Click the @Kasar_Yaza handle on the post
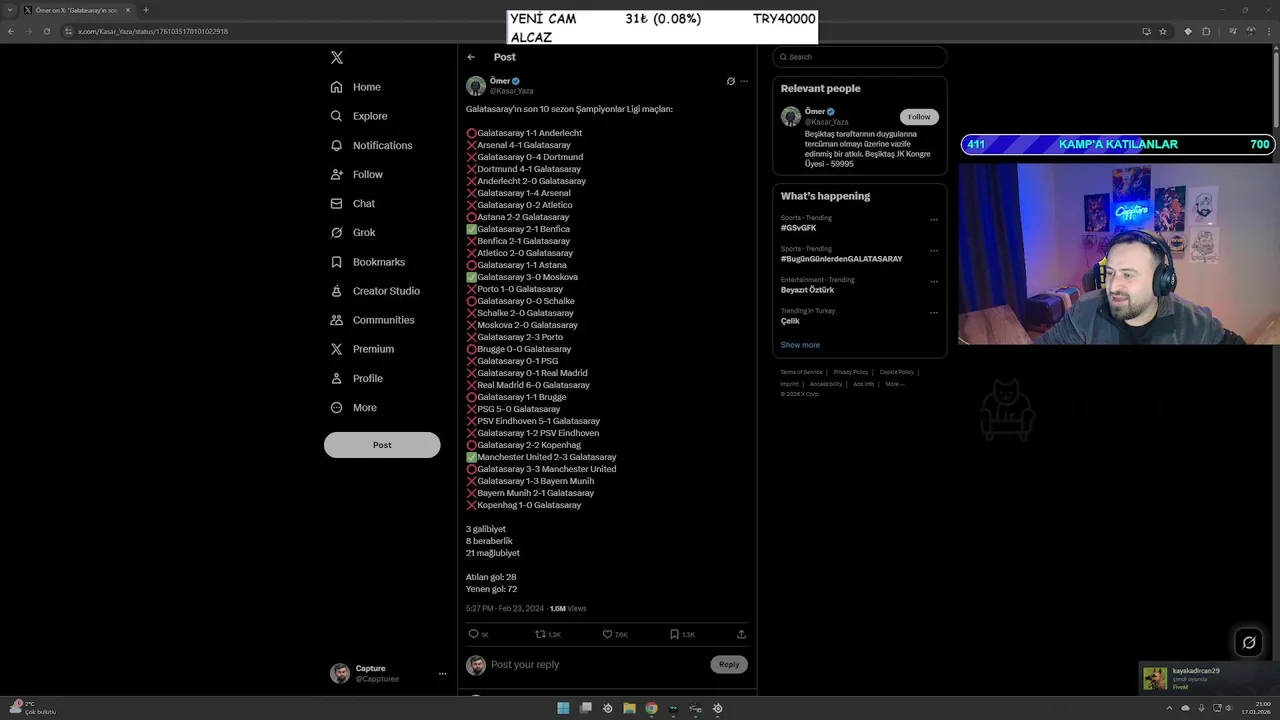The height and width of the screenshot is (720, 1280). [511, 91]
